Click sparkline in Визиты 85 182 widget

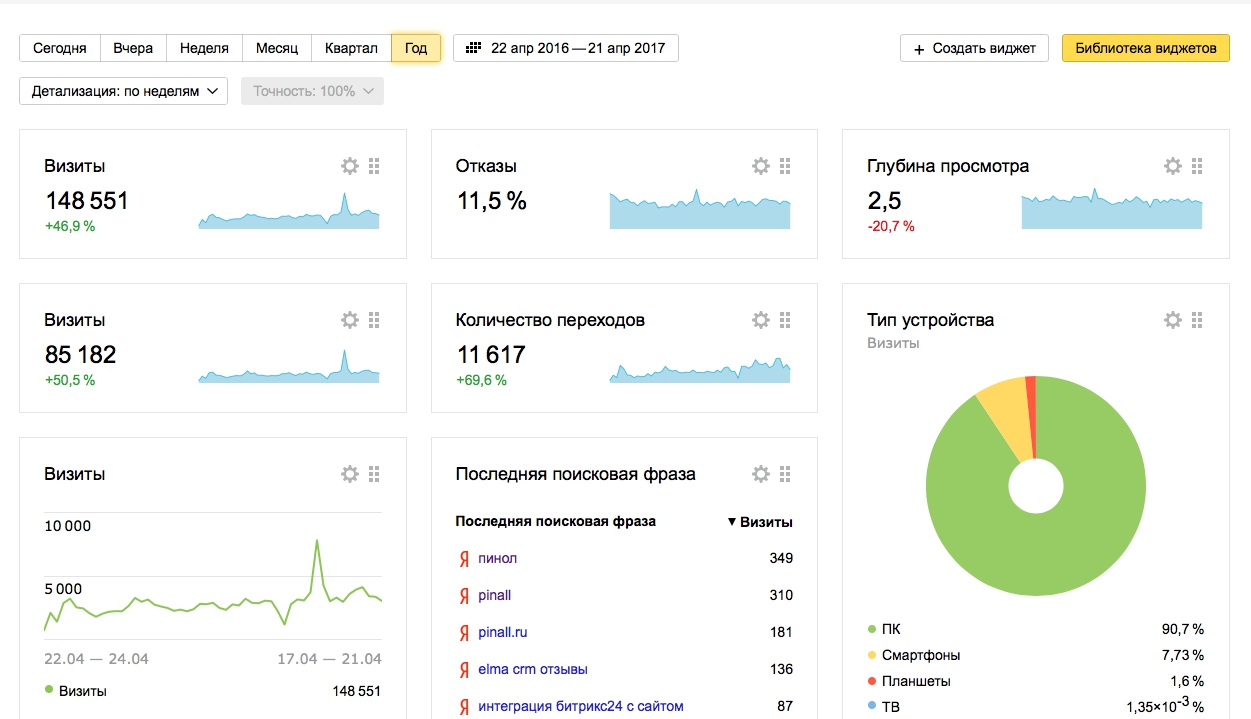tap(289, 367)
